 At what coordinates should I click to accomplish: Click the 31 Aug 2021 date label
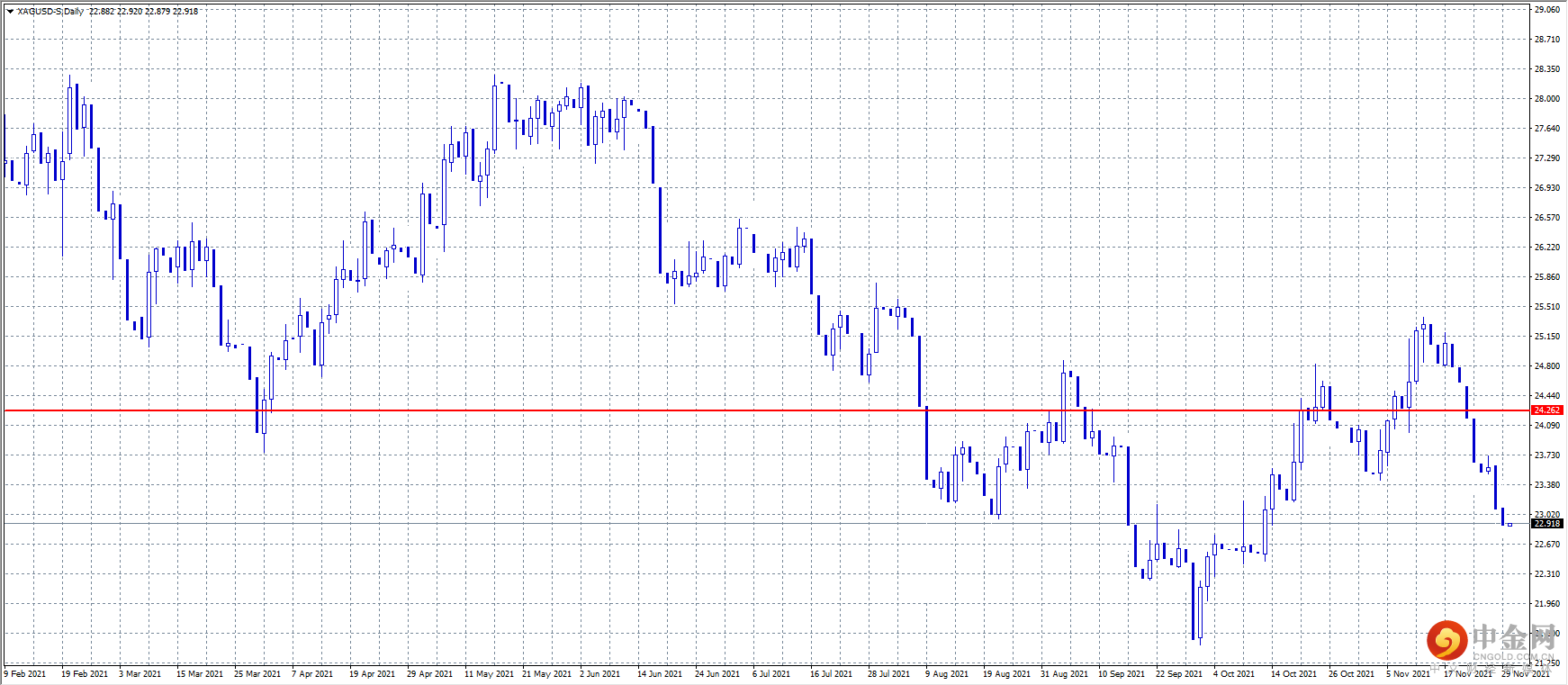1065,674
